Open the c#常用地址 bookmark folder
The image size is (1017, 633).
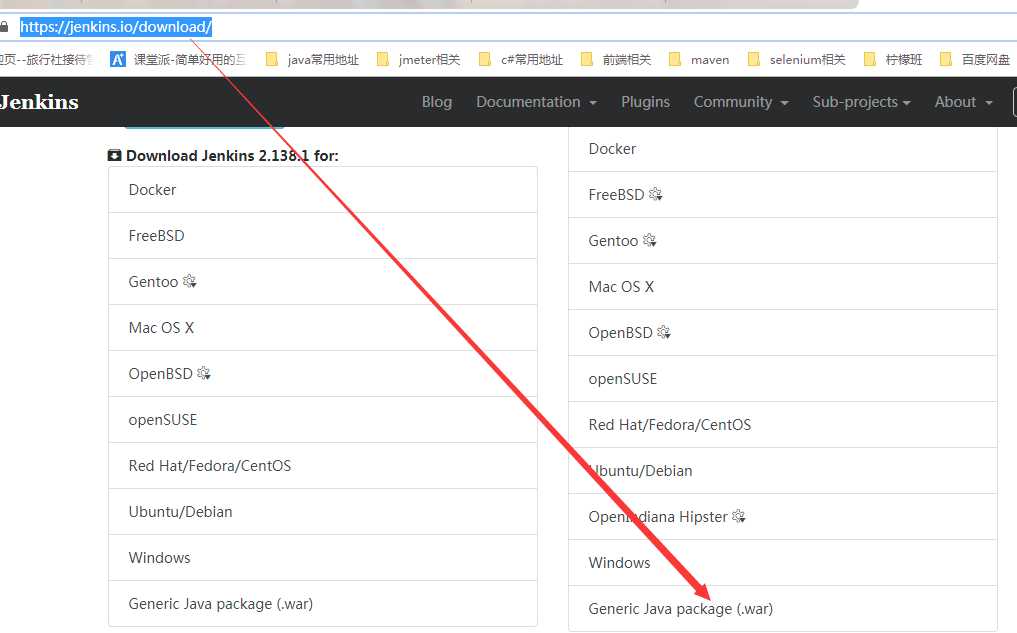coord(521,60)
